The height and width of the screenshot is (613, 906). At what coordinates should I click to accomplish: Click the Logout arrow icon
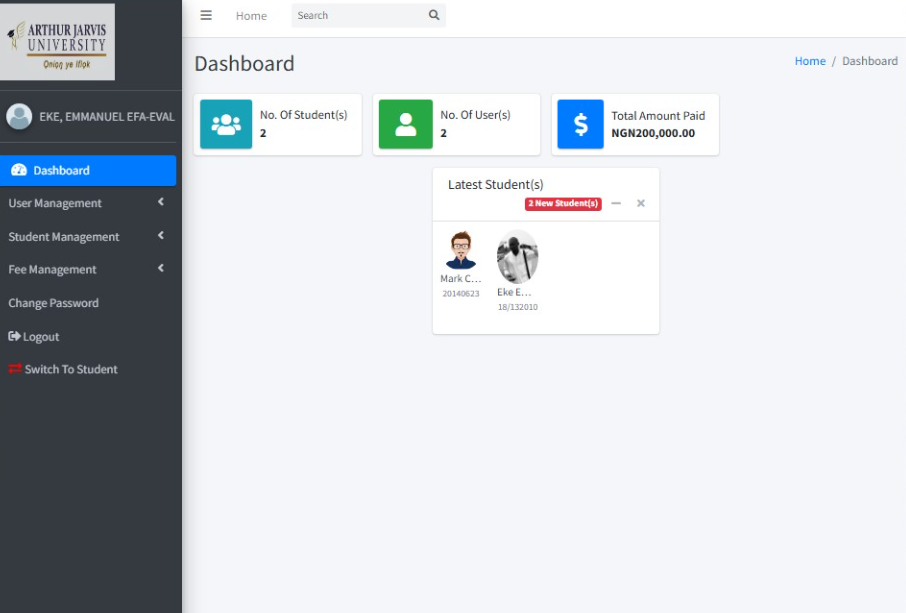pos(14,336)
